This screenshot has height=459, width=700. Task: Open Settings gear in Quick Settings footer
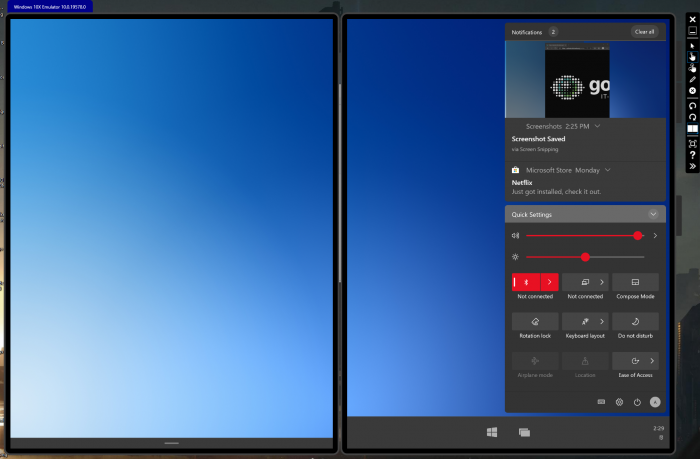[x=619, y=402]
